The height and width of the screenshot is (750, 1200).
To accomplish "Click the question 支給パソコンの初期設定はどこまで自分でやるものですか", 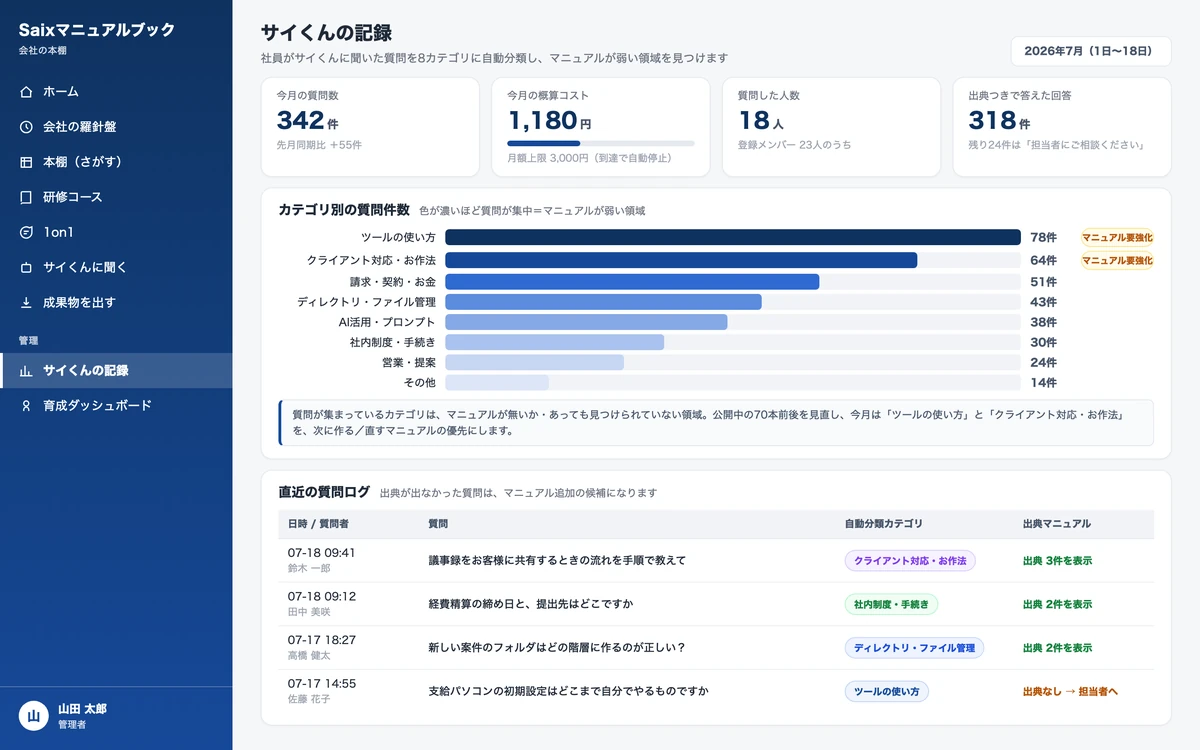I will (568, 692).
